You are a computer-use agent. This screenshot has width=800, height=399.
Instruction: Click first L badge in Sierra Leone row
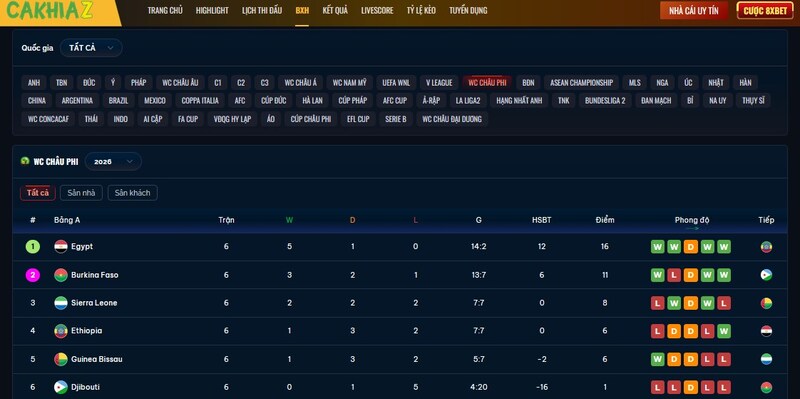658,303
